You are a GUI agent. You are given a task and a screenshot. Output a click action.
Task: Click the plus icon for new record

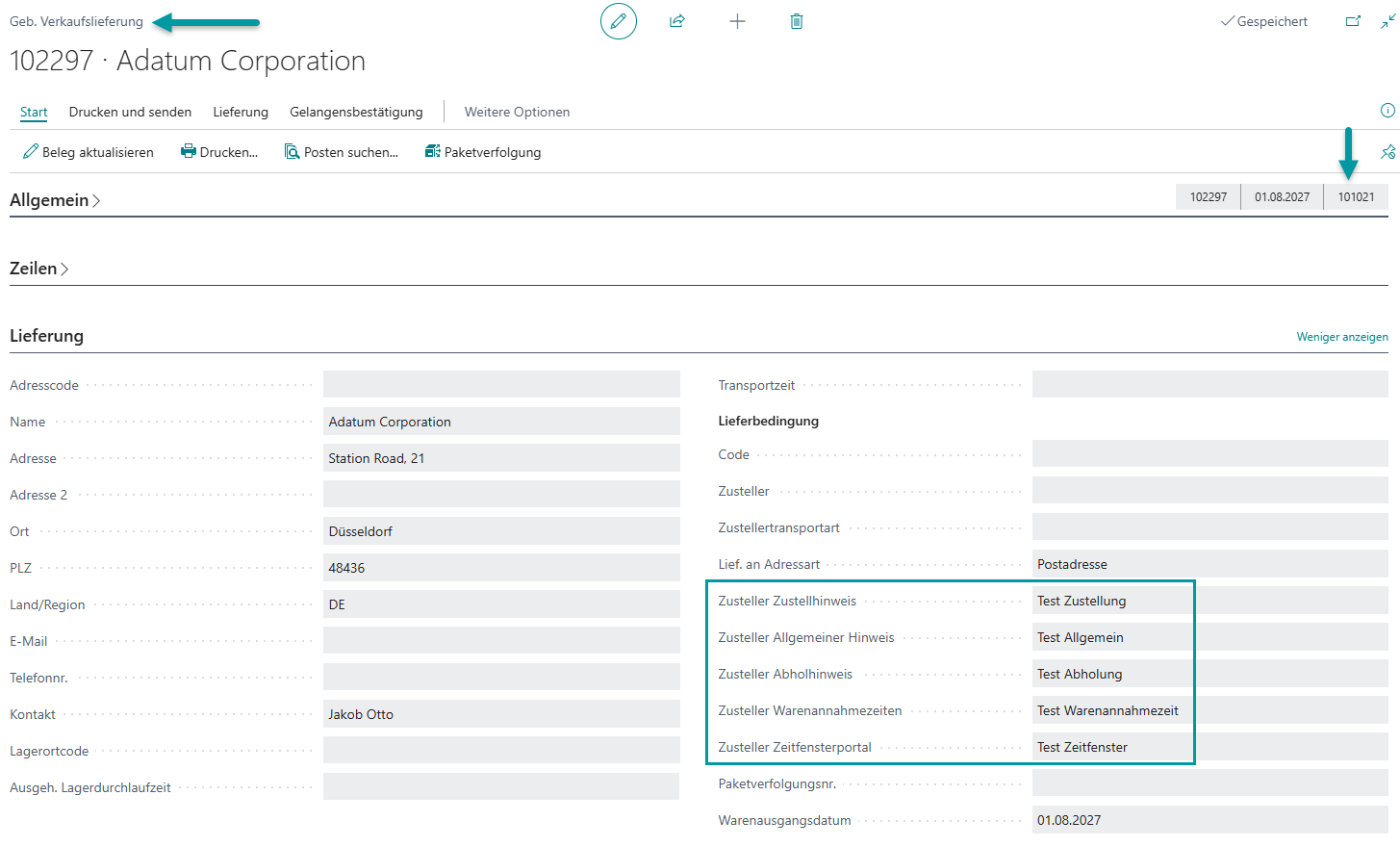(737, 21)
